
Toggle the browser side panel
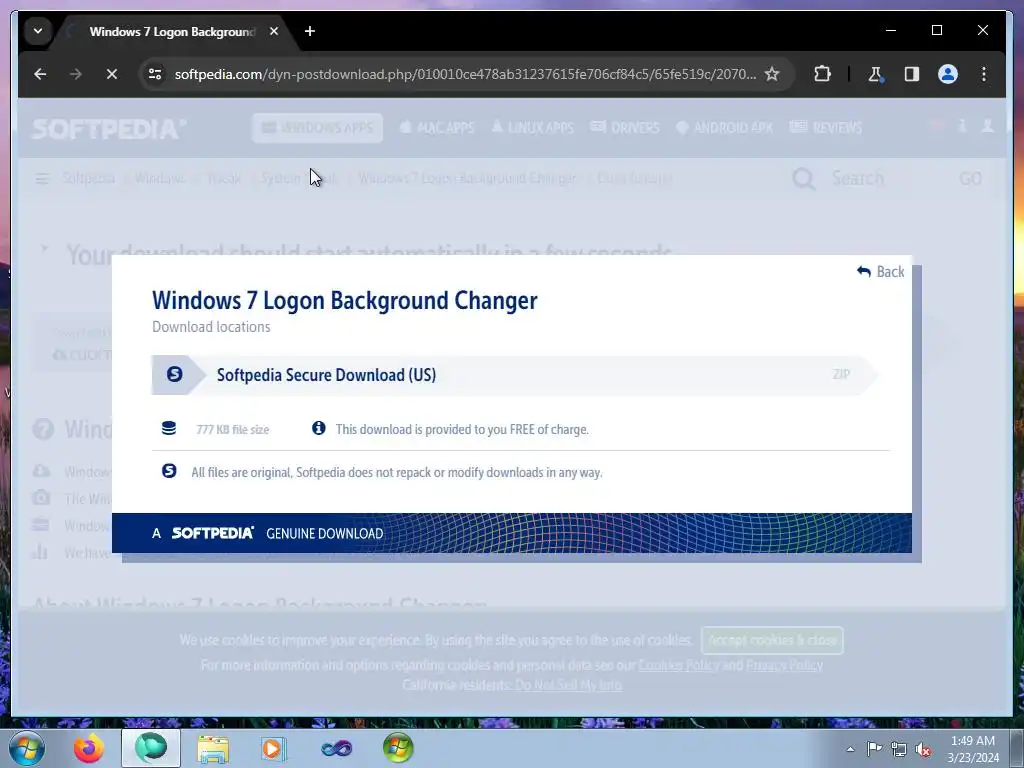[x=912, y=74]
